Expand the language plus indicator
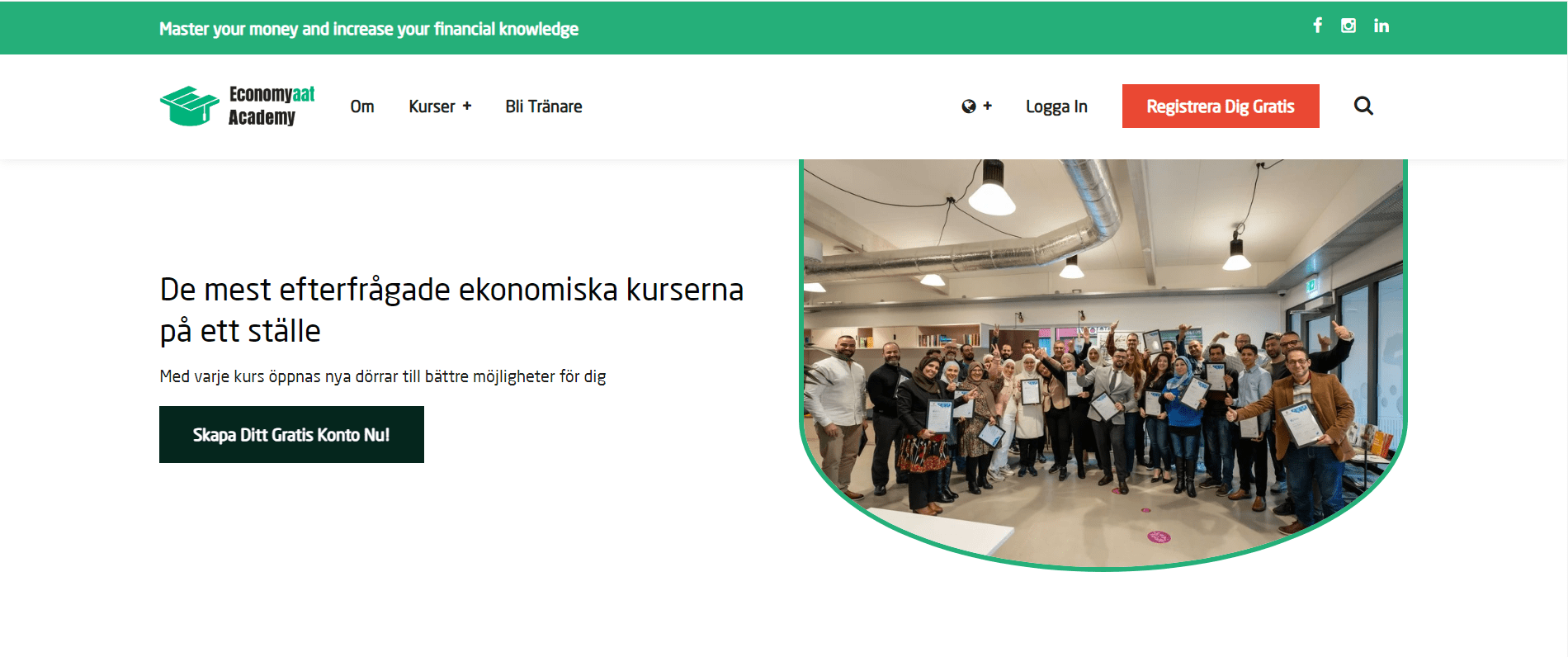 click(987, 106)
